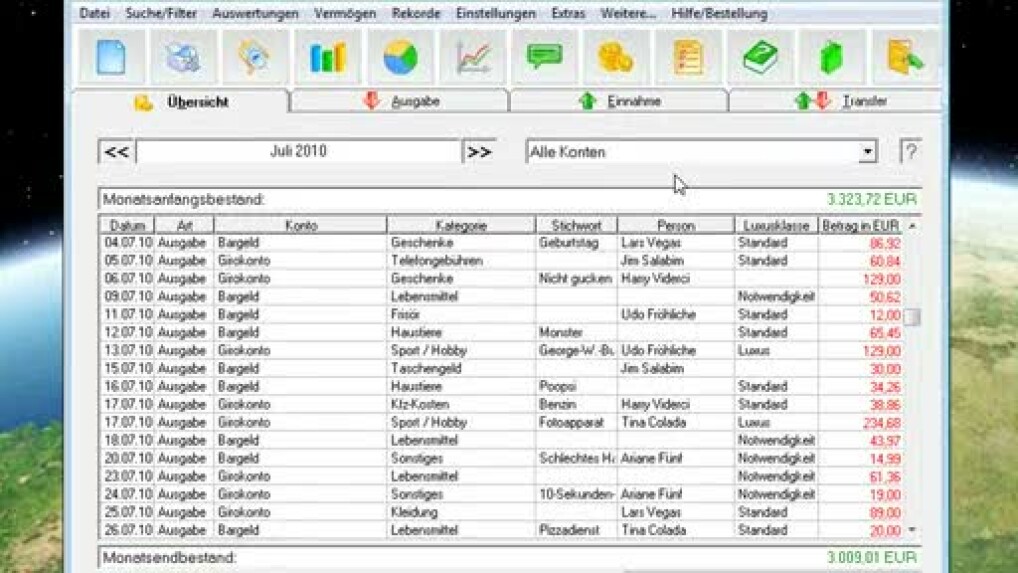Viewport: 1018px width, 573px height.
Task: Open the bar chart evaluation icon
Action: tap(328, 57)
